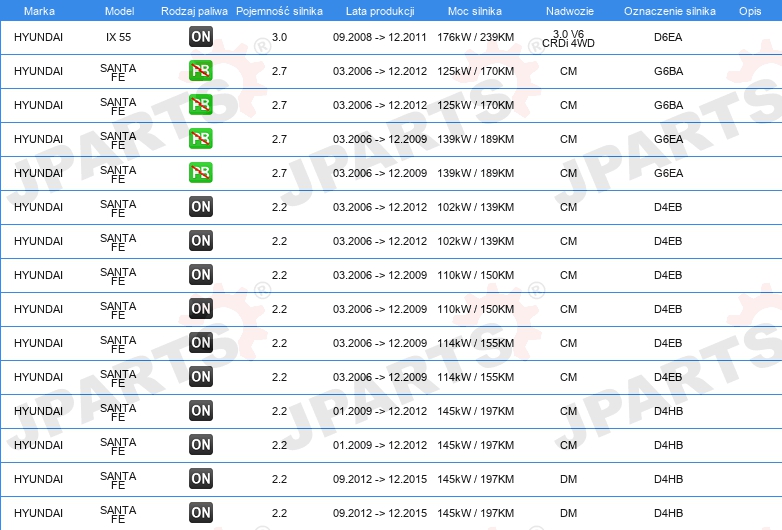Click the ON icon in the lower 110kW / 150KM row
This screenshot has width=782, height=530.
[201, 309]
